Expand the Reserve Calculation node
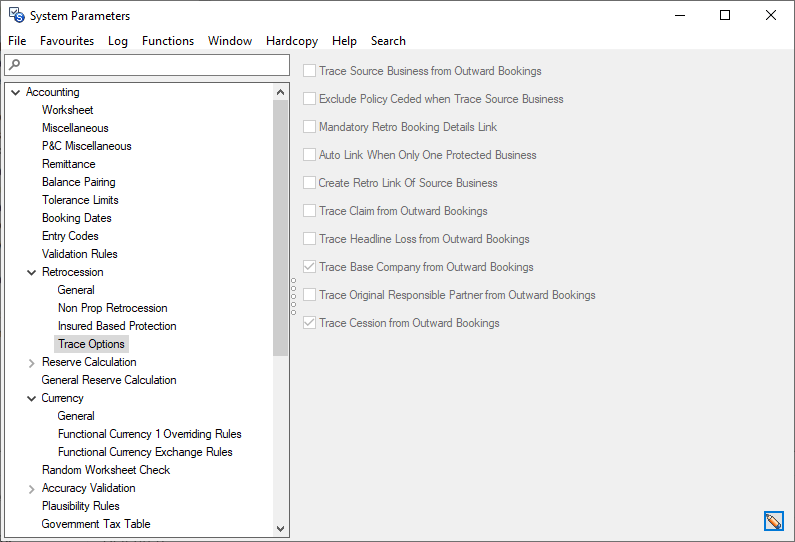The width and height of the screenshot is (795, 542). [32, 362]
